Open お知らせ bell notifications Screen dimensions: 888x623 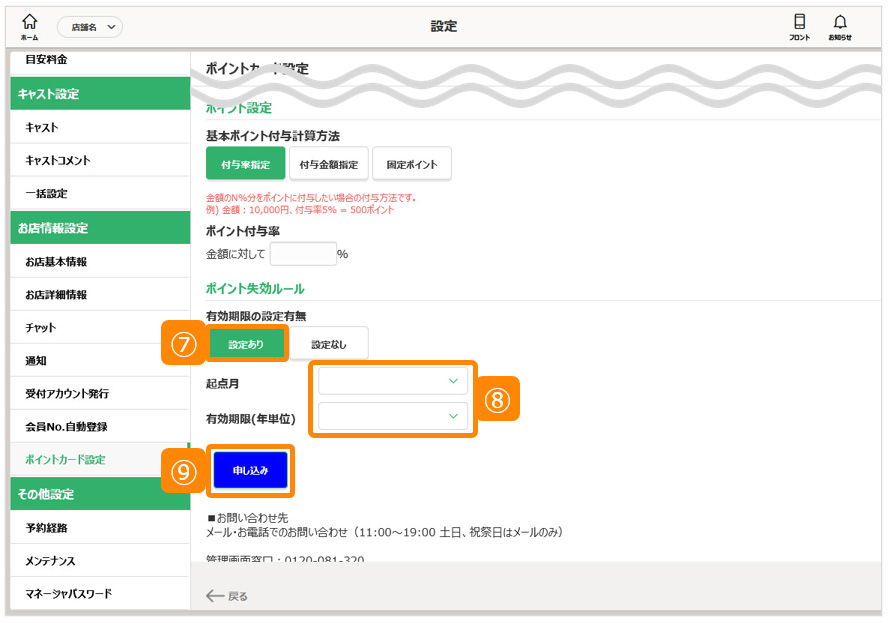(840, 26)
